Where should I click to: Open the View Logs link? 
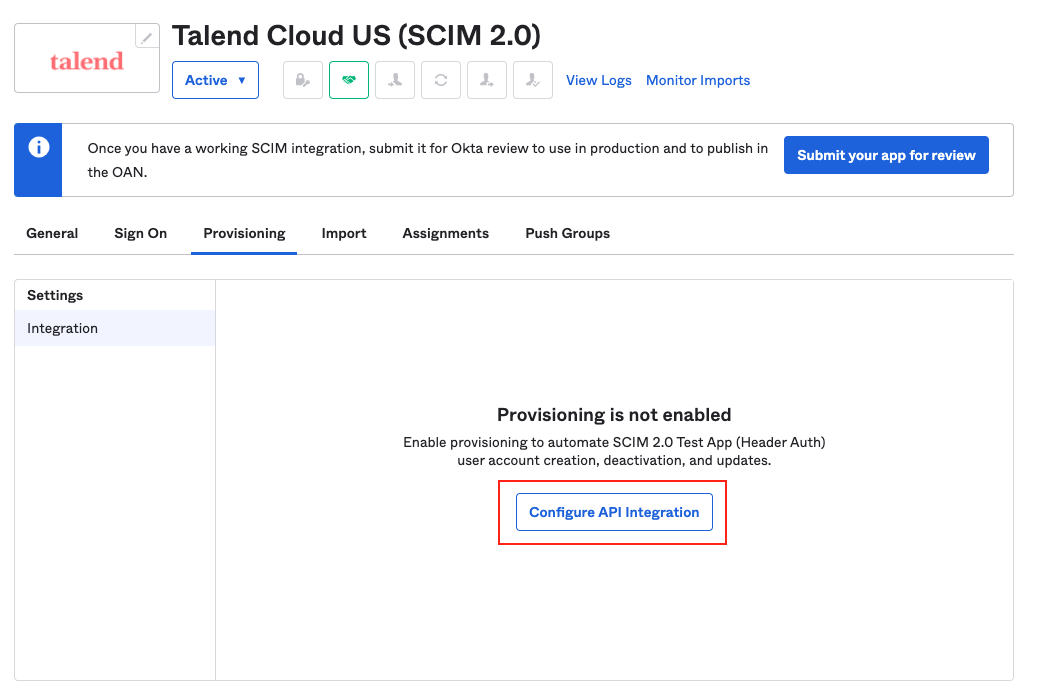pyautogui.click(x=598, y=80)
